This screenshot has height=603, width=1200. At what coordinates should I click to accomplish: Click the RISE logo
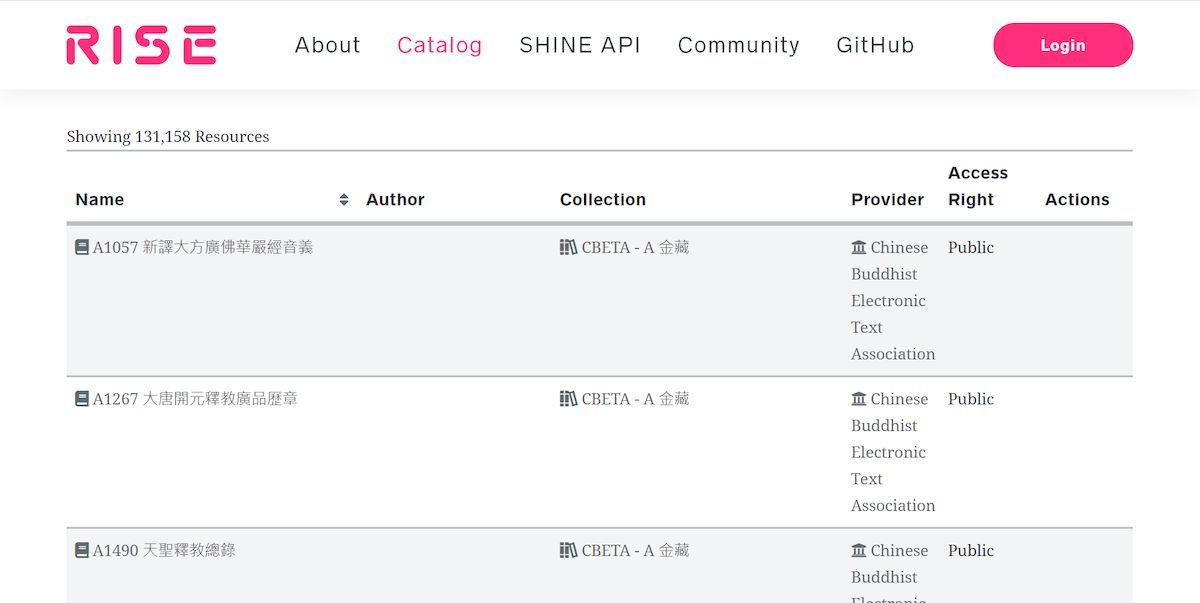coord(141,45)
